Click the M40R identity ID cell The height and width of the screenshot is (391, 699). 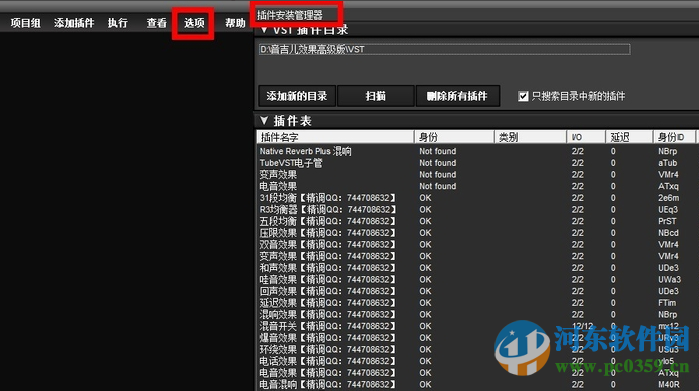point(669,384)
